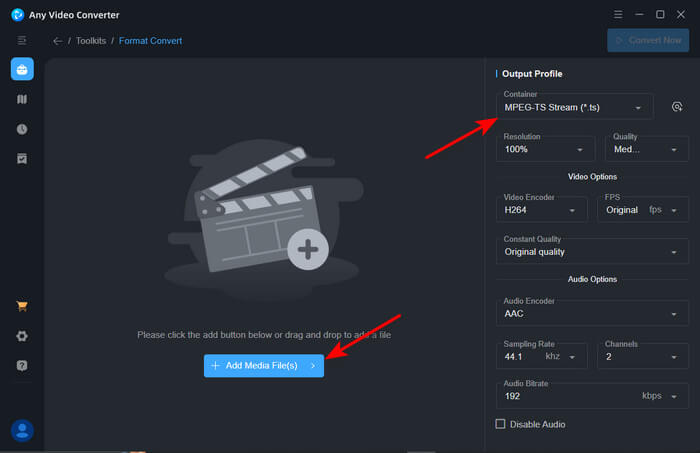Click the clapperboard add-file illustration
The image size is (700, 453).
pyautogui.click(x=264, y=219)
